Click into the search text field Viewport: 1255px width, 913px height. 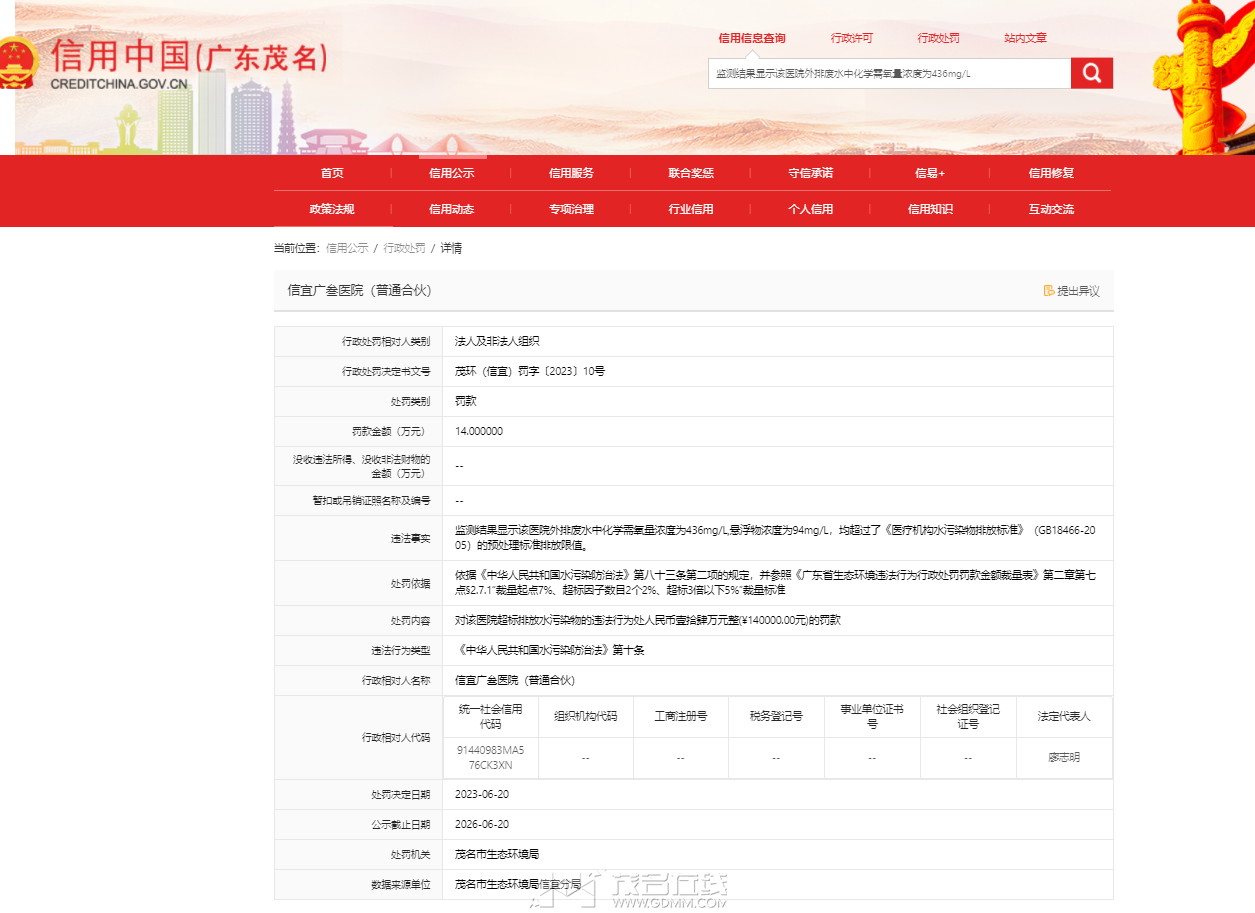[x=889, y=74]
